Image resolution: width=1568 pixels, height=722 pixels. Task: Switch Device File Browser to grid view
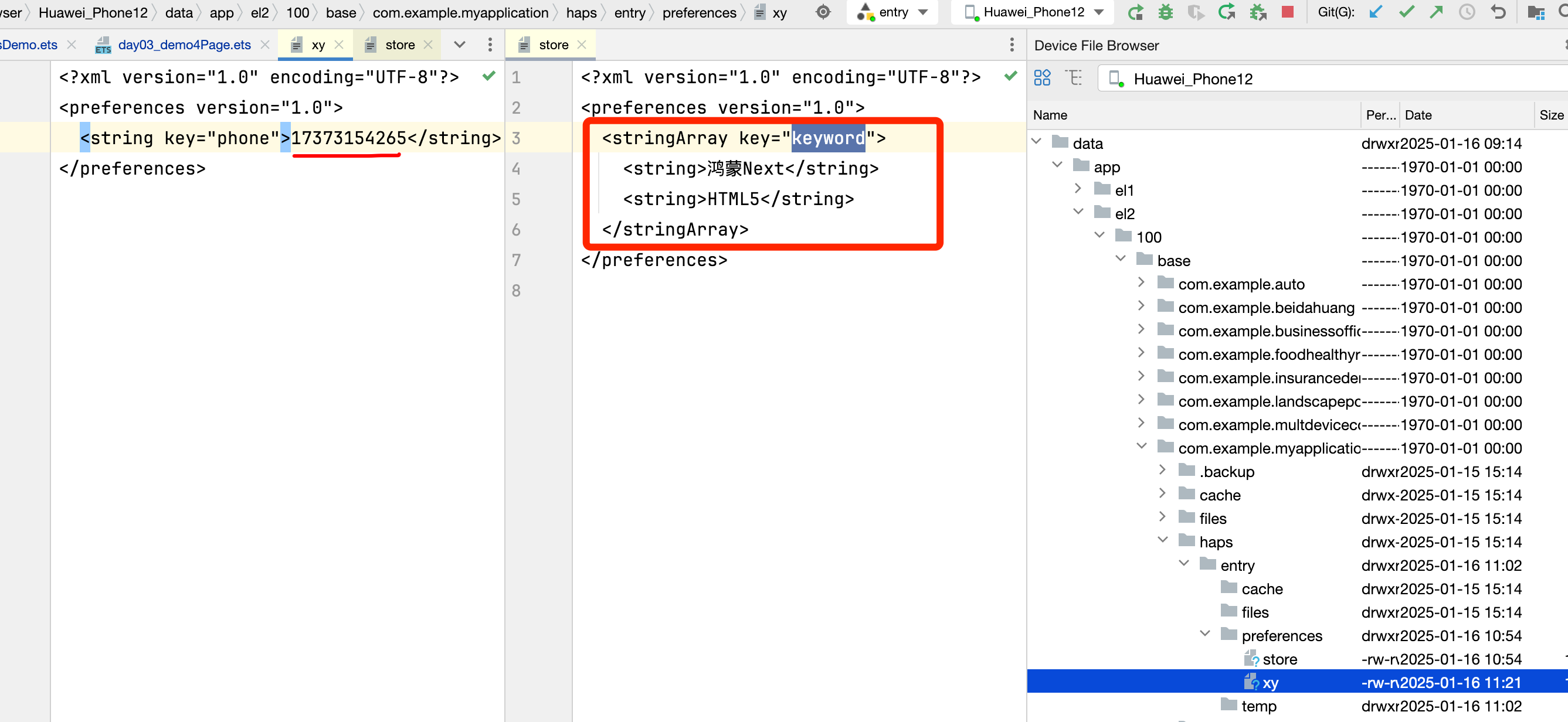pos(1041,78)
